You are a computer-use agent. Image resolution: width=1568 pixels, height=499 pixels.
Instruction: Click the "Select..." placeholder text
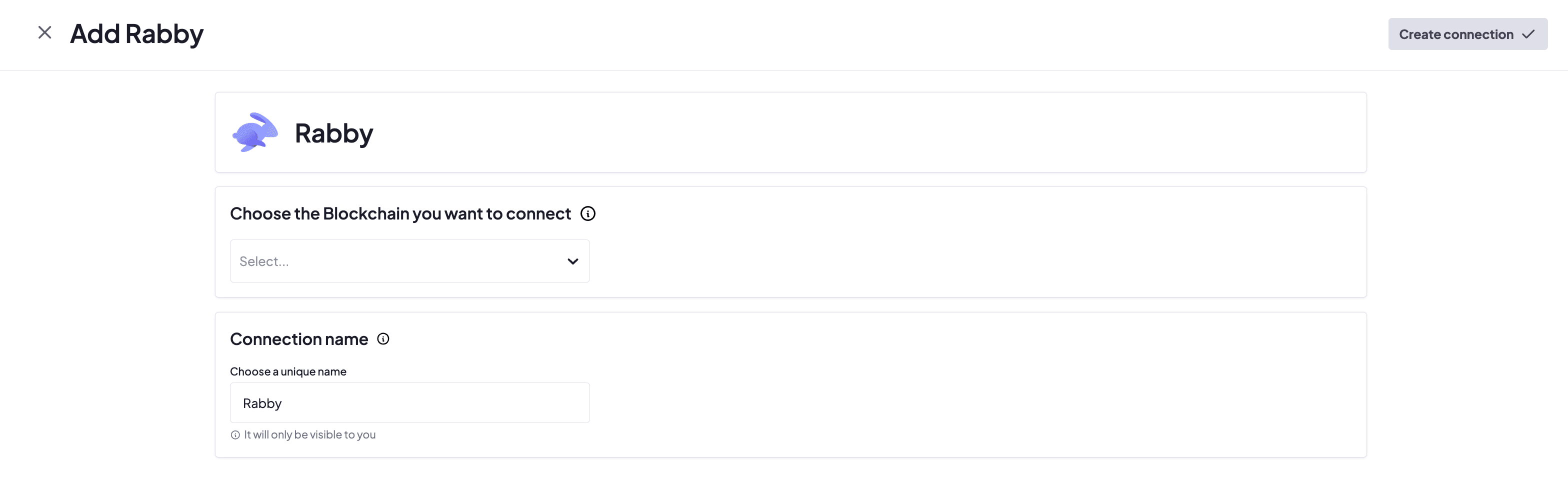coord(264,261)
